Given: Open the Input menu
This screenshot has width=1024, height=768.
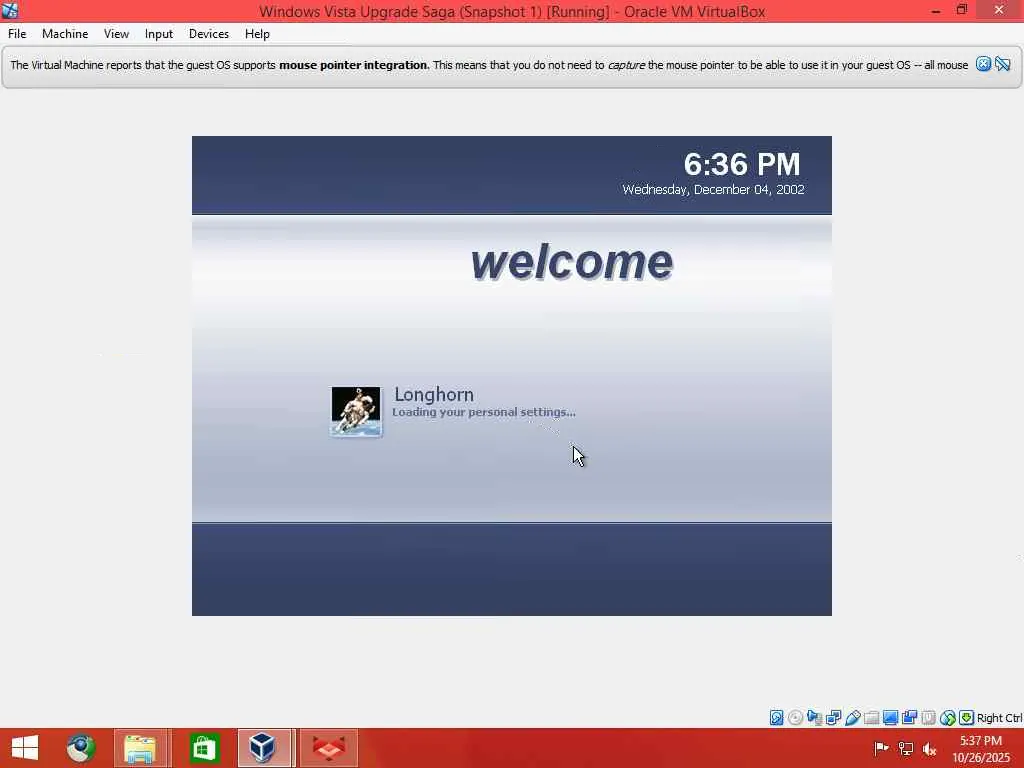Looking at the screenshot, I should coord(159,34).
